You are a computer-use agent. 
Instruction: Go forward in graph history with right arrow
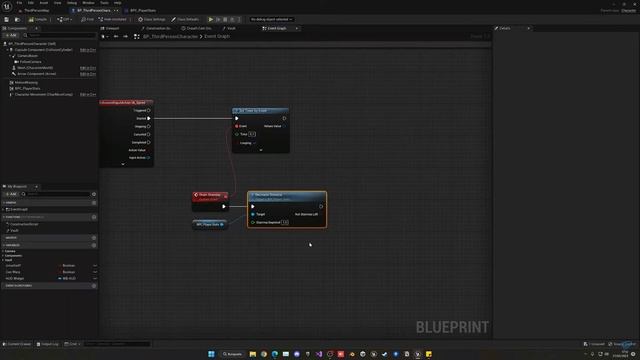[x=125, y=36]
